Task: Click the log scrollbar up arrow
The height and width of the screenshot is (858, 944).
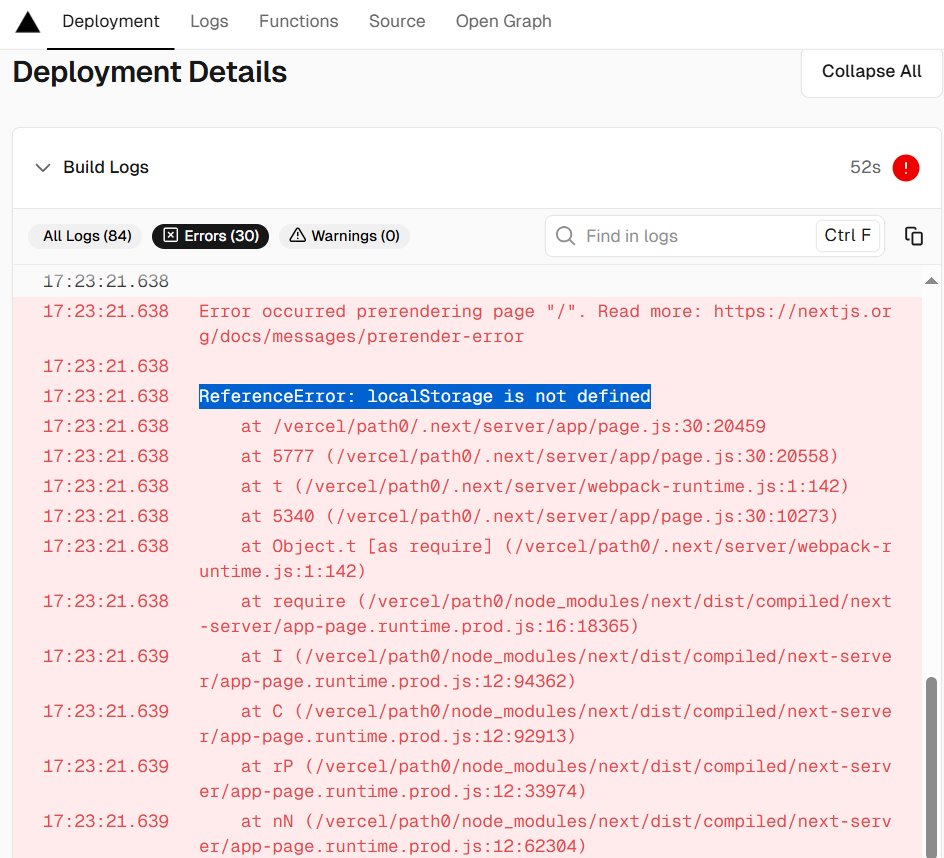Action: point(931,281)
